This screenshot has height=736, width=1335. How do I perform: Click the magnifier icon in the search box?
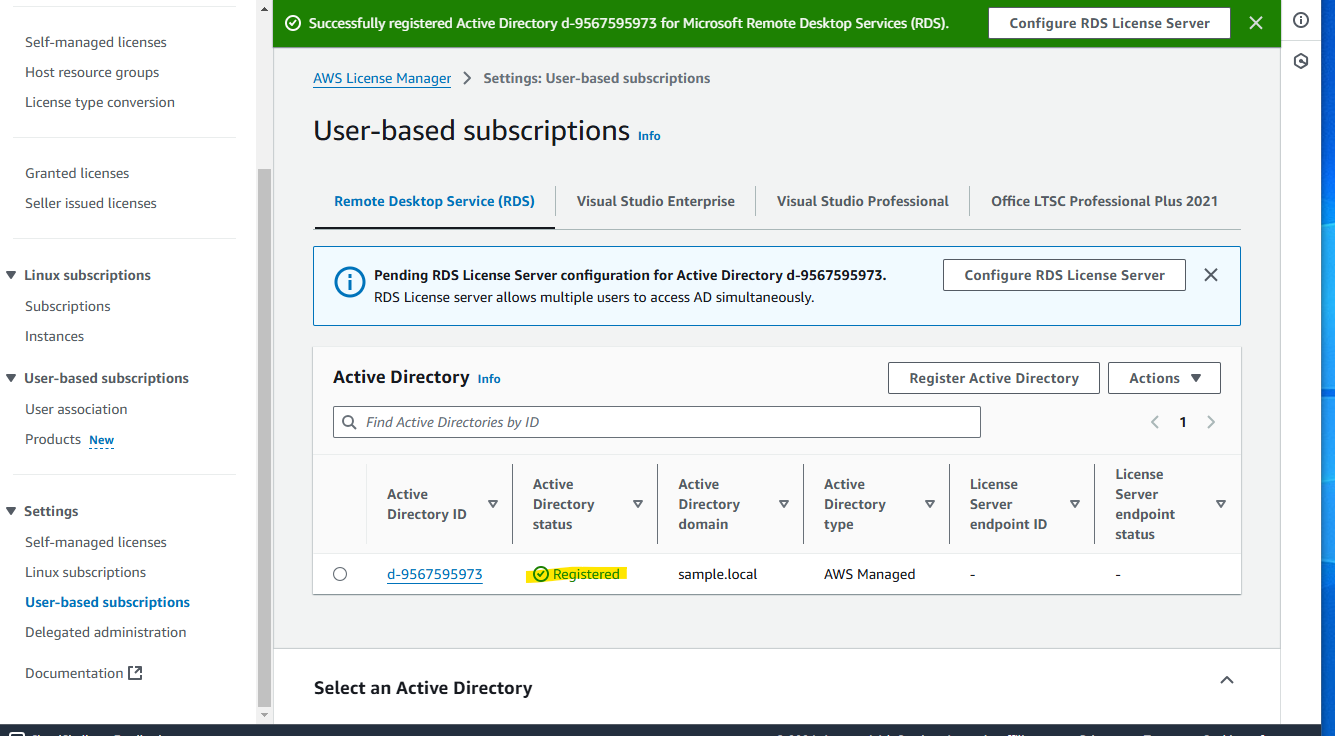(x=349, y=421)
